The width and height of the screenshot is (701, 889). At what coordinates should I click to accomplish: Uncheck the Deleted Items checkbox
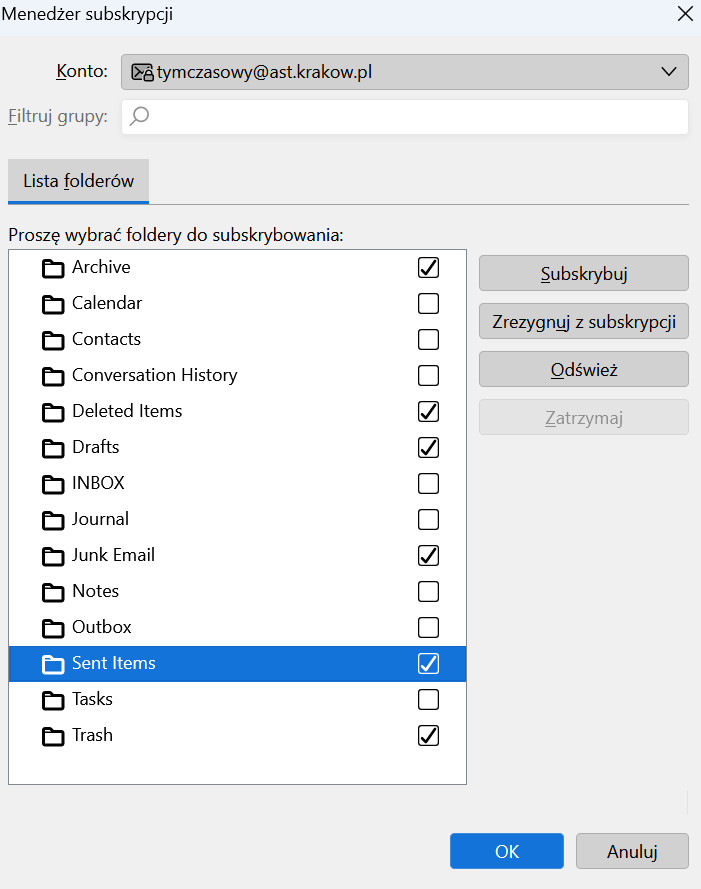[x=428, y=412]
